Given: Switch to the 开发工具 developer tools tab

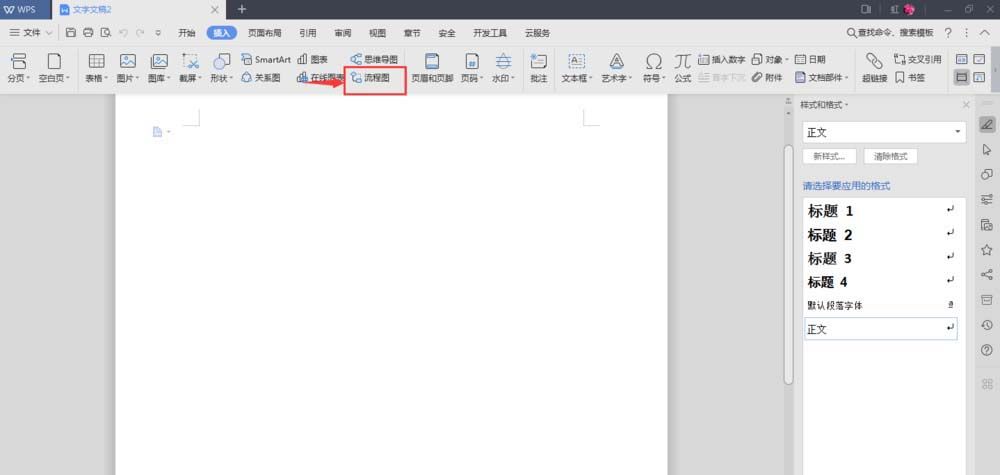Looking at the screenshot, I should click(490, 33).
